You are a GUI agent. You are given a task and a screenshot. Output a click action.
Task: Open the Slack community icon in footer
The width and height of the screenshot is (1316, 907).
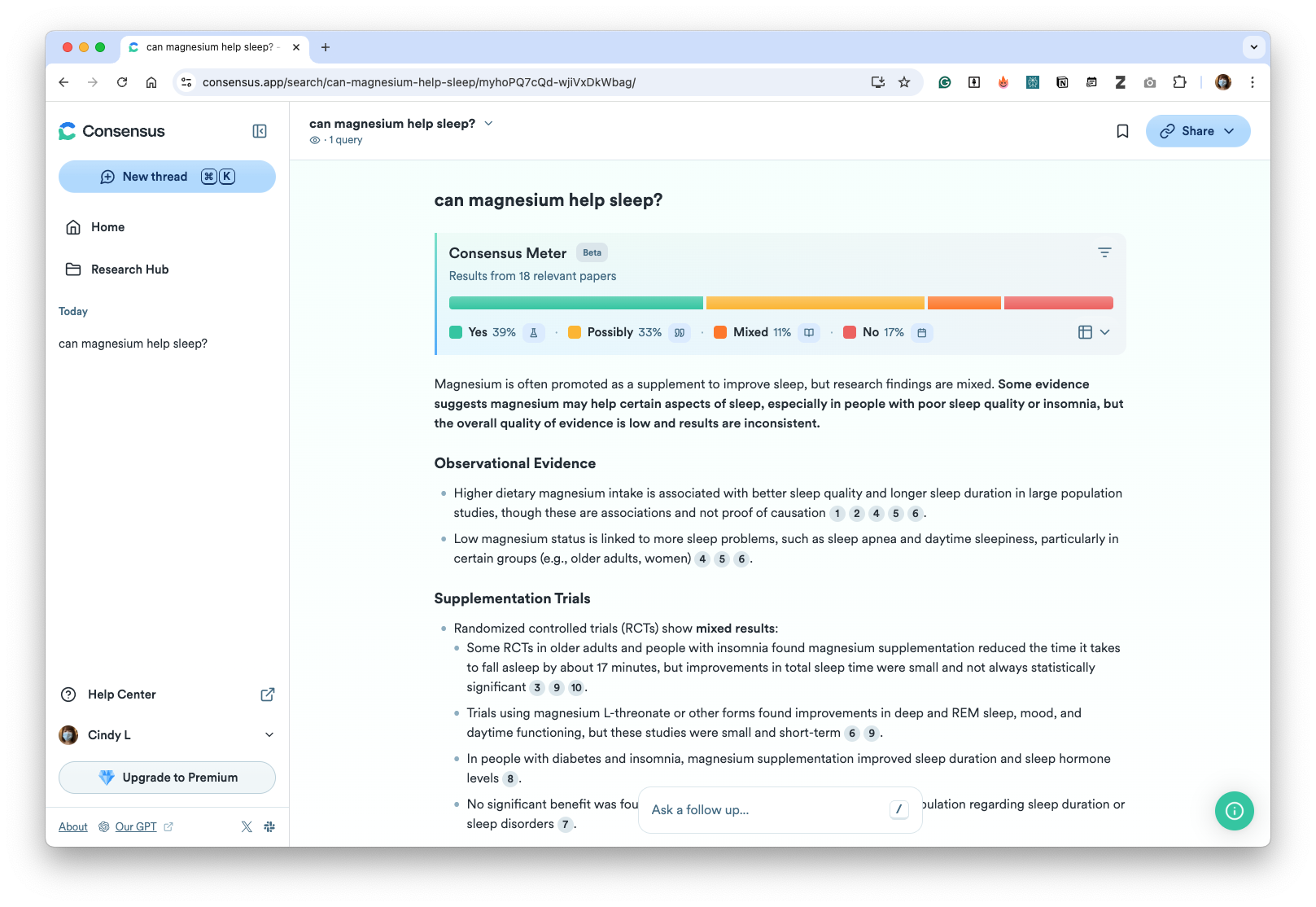pyautogui.click(x=269, y=826)
